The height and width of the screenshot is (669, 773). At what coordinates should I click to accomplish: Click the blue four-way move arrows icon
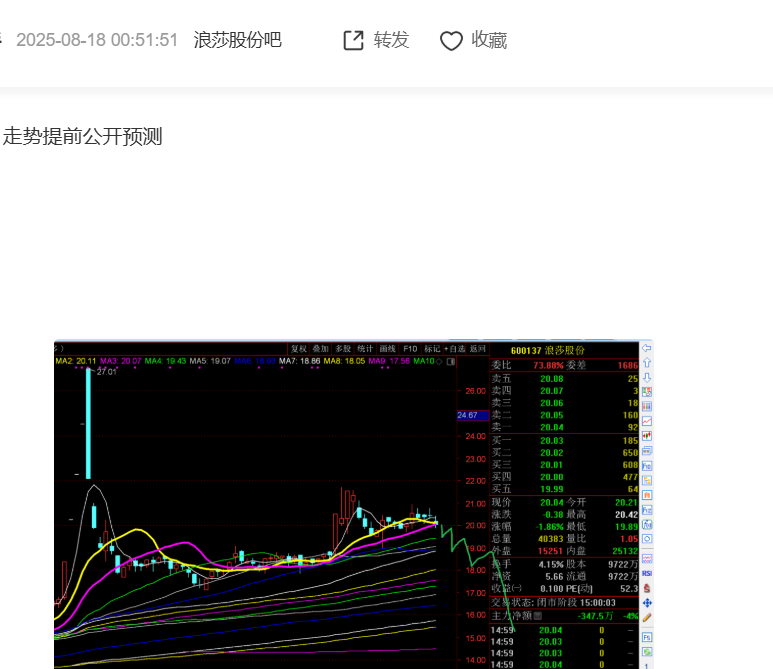click(647, 603)
